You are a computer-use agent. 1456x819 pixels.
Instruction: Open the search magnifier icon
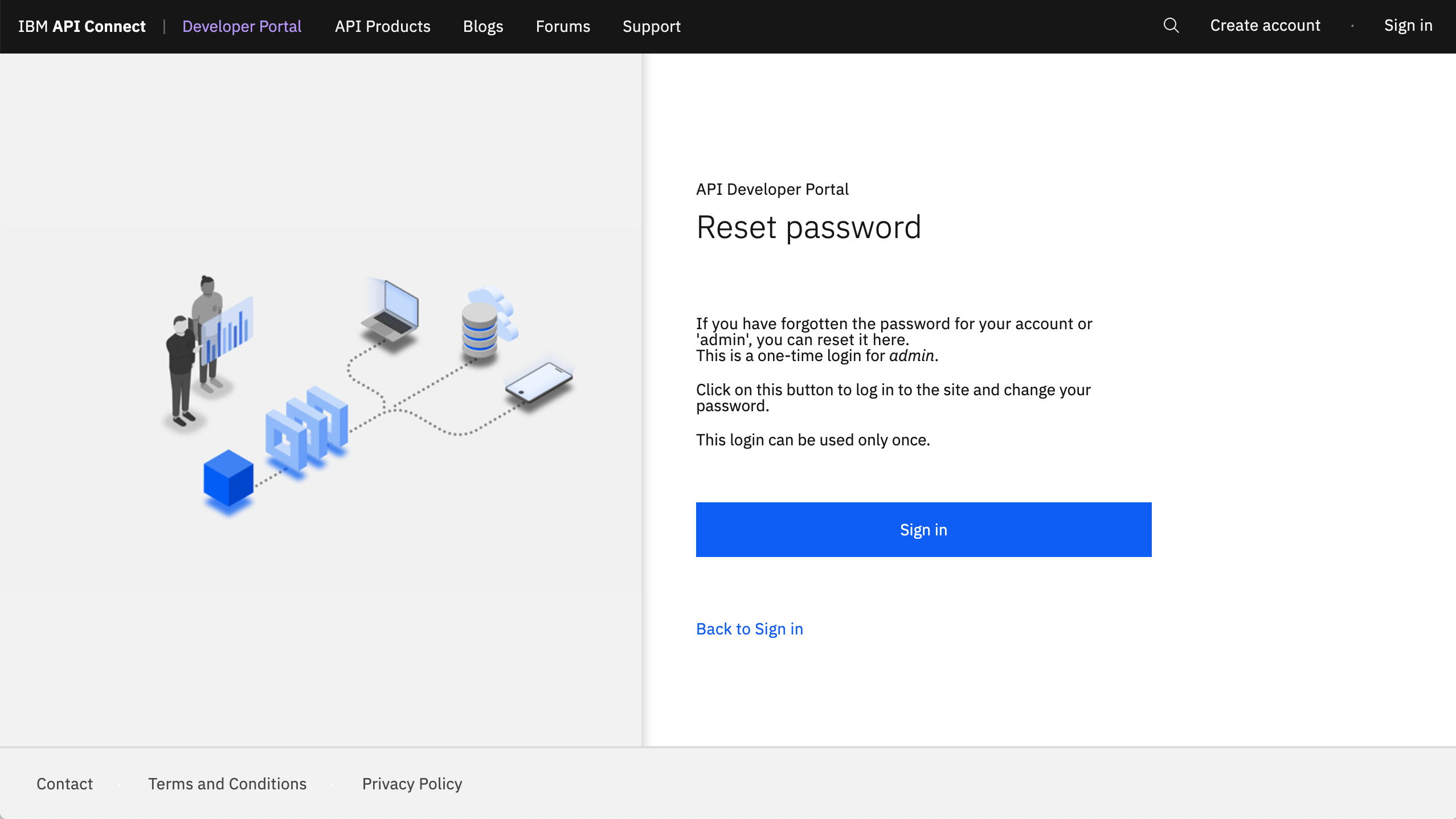tap(1171, 26)
